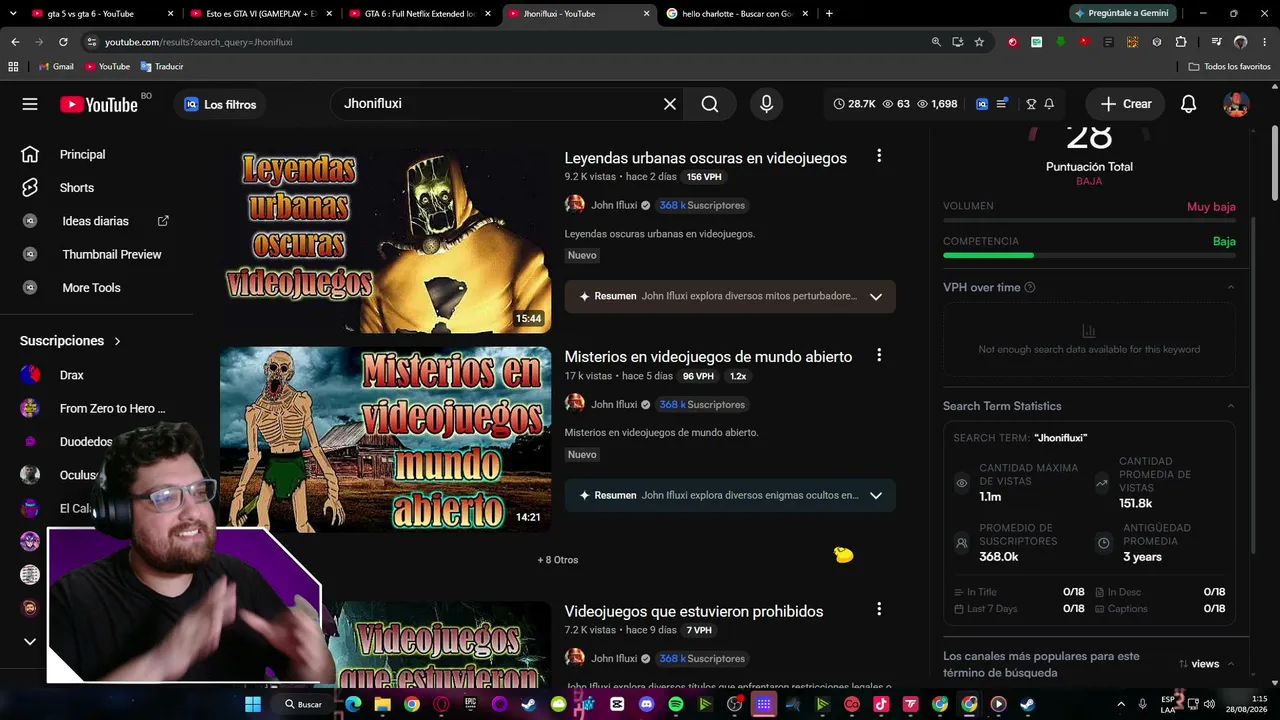The width and height of the screenshot is (1280, 720).
Task: Open the vidIQ icon in the stats bar
Action: point(982,104)
